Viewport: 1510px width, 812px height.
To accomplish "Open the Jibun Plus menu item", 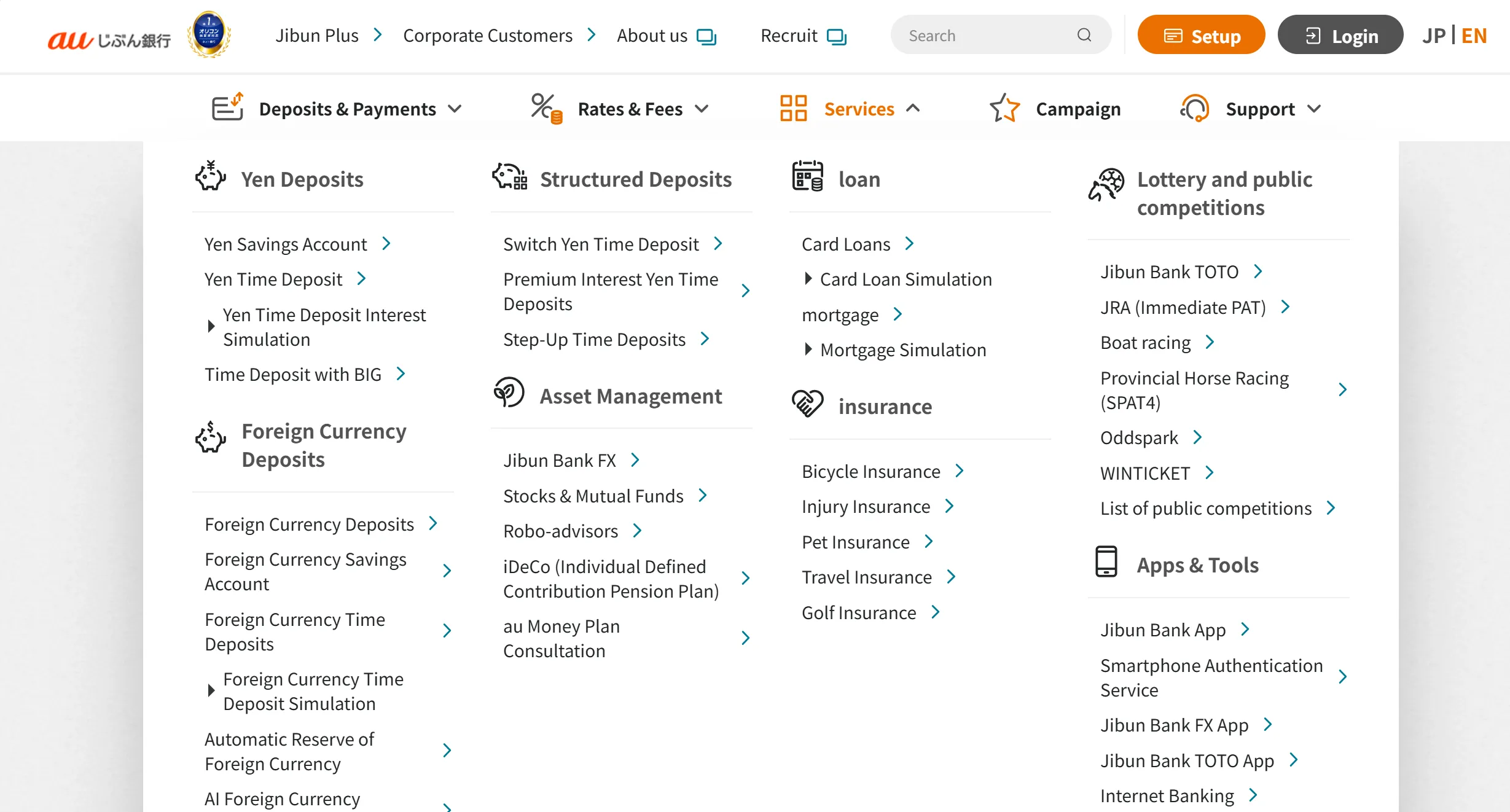I will click(316, 36).
